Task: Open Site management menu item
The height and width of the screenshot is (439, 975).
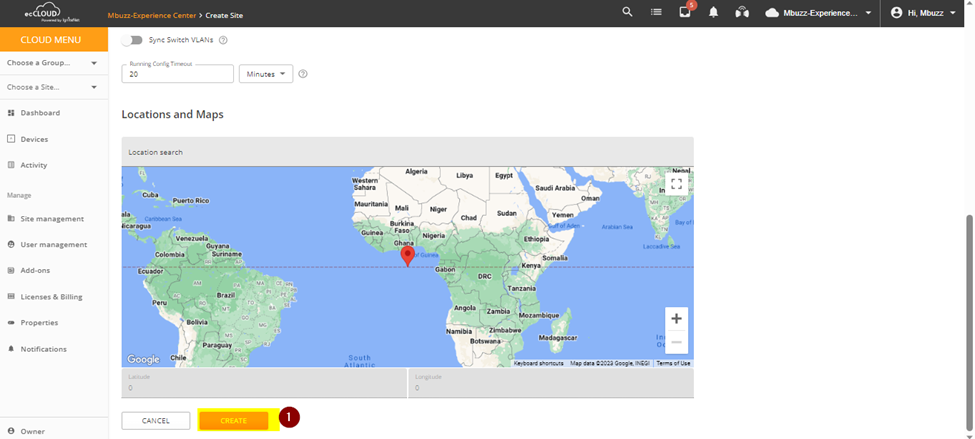Action: pyautogui.click(x=52, y=219)
